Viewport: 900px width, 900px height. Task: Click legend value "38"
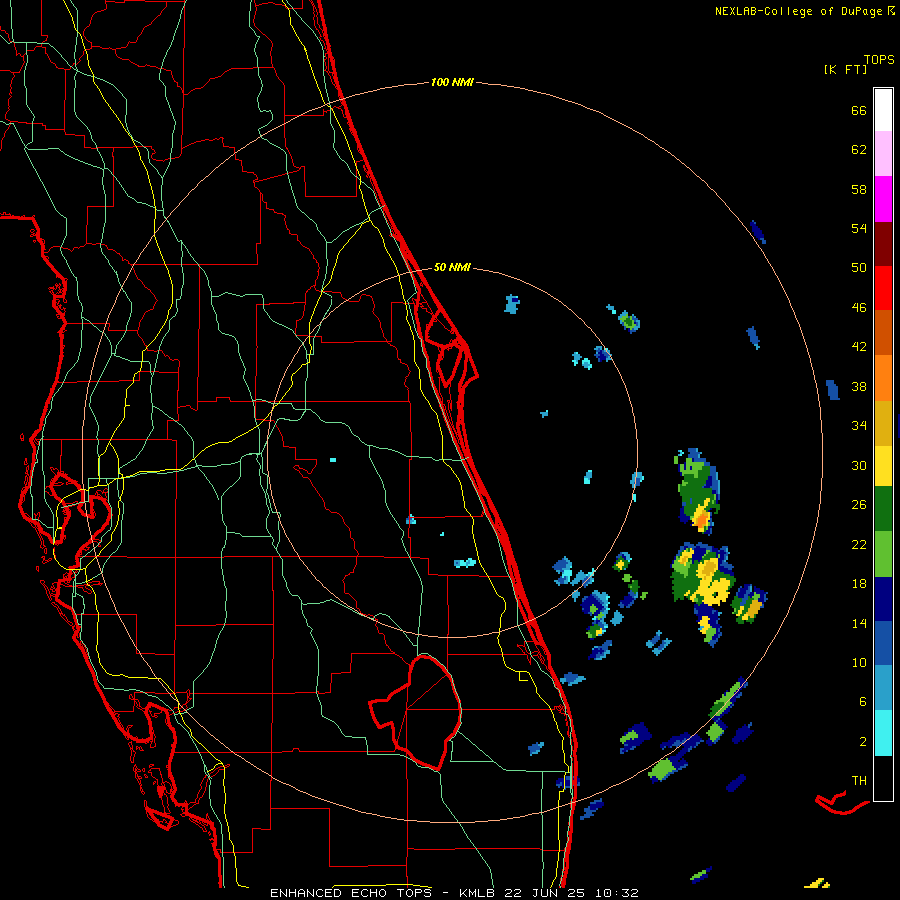click(x=859, y=386)
